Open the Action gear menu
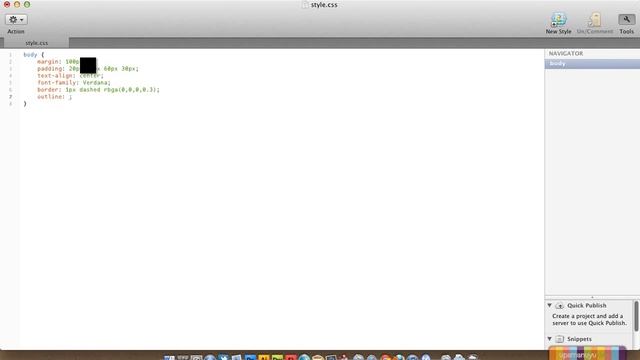640x360 pixels. coord(16,20)
